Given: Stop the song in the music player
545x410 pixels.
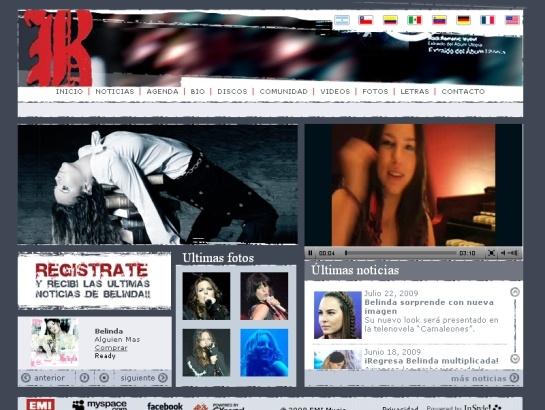Looking at the screenshot, I should (x=104, y=378).
